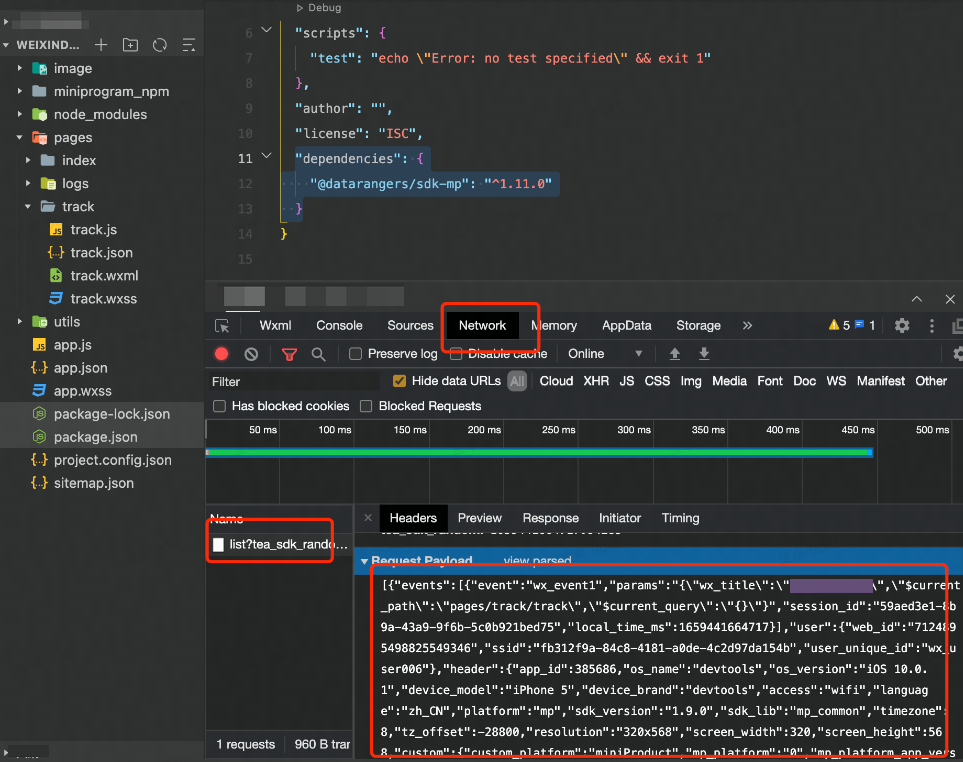Show the messages count indicator
The image size is (963, 762).
[x=865, y=325]
